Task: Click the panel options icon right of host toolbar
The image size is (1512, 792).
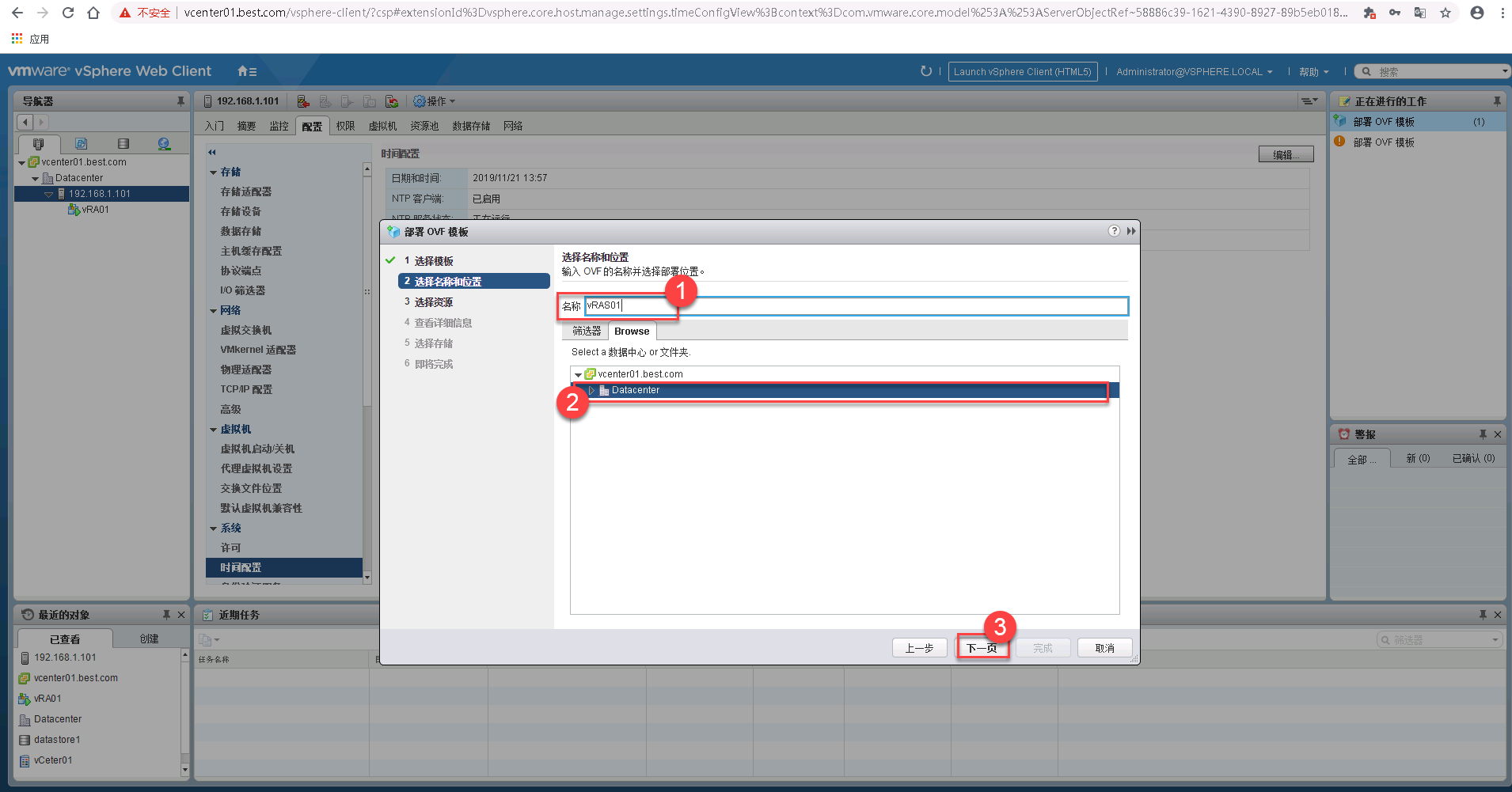Action: tap(1309, 101)
